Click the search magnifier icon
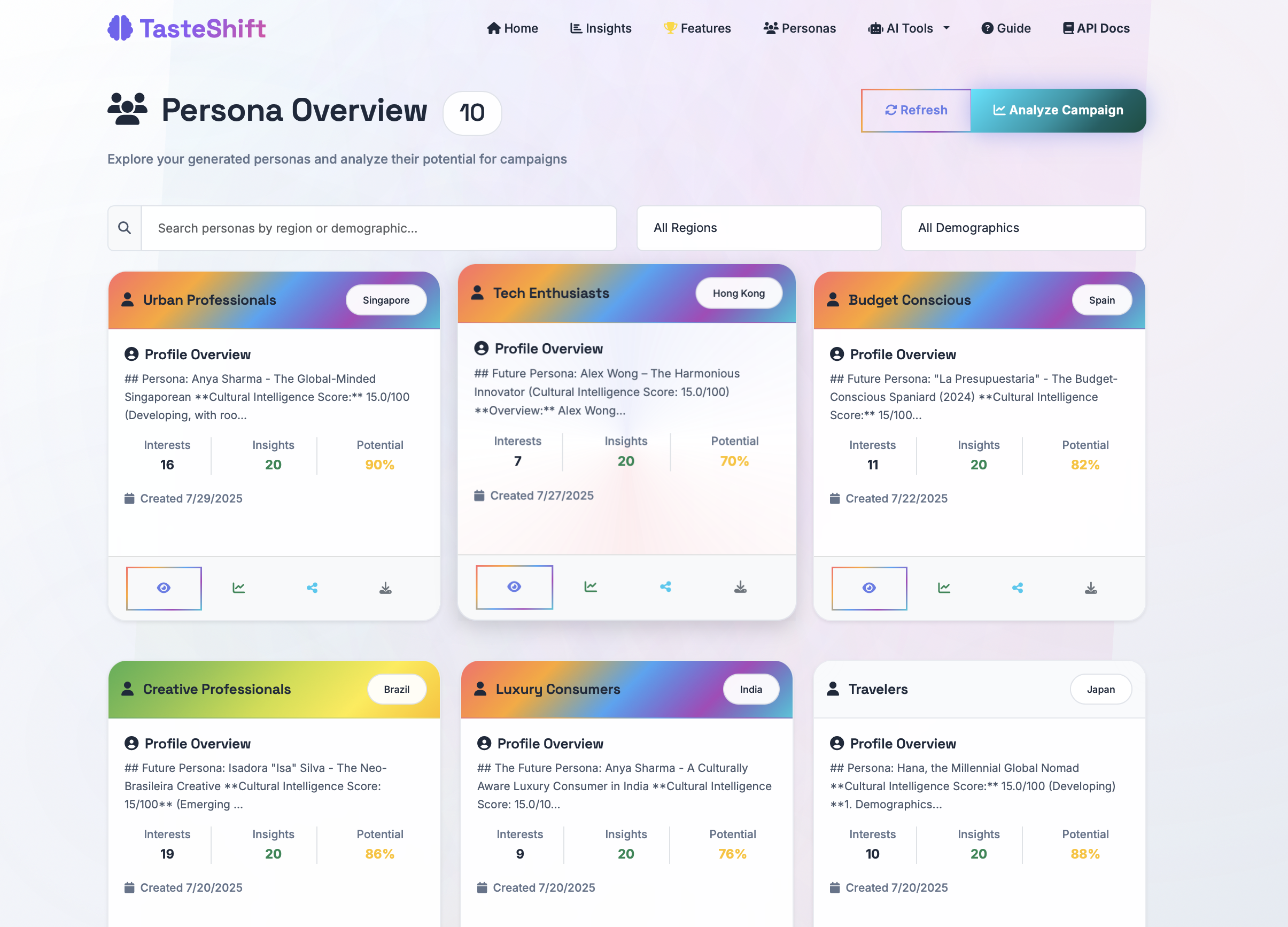This screenshot has height=927, width=1288. 125,228
